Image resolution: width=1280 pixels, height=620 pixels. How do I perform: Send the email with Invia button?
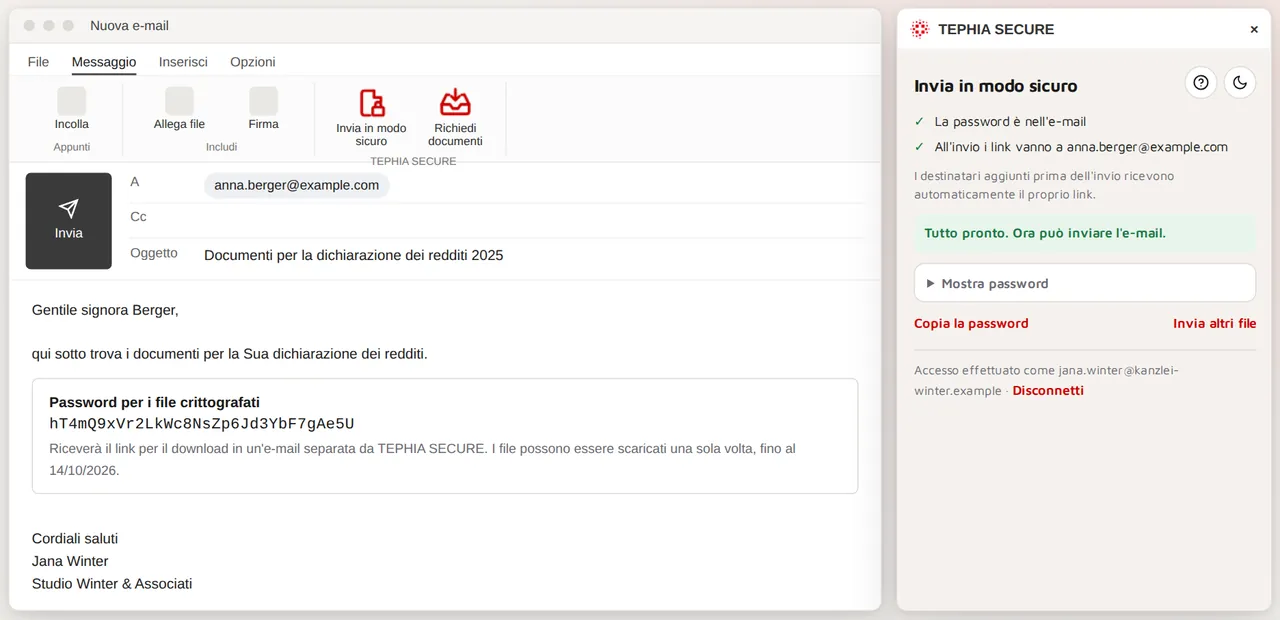[69, 221]
